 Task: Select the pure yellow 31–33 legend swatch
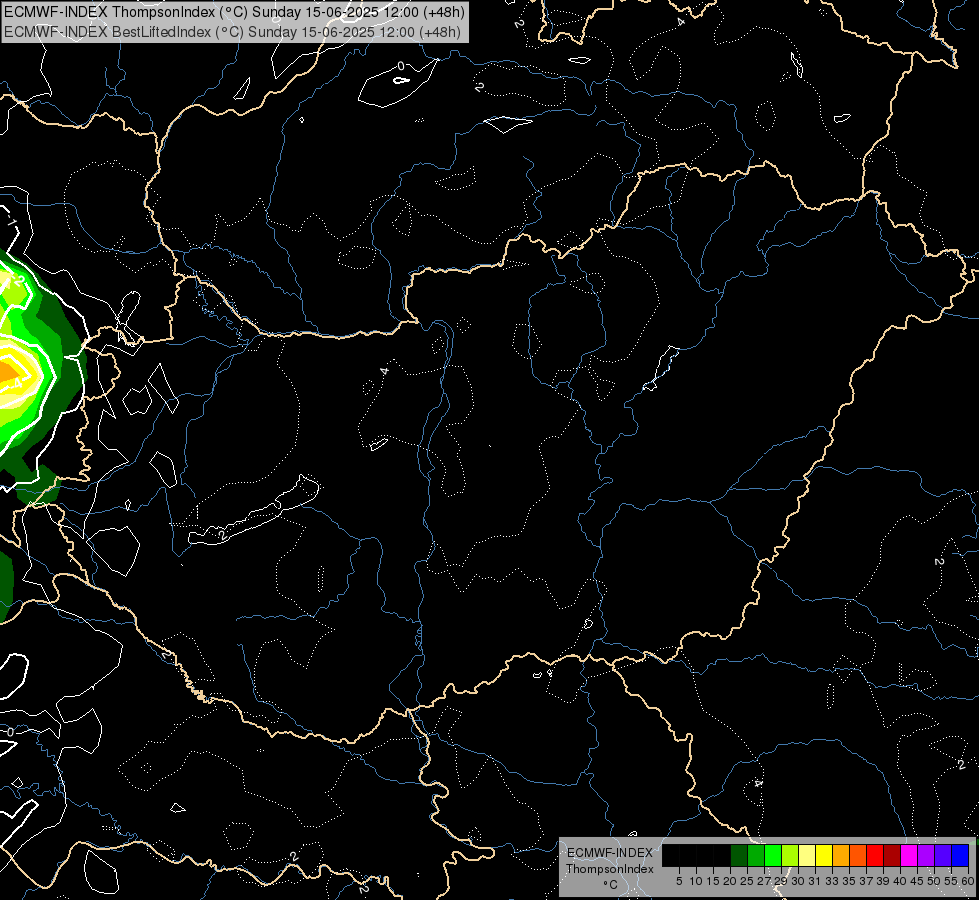[824, 856]
